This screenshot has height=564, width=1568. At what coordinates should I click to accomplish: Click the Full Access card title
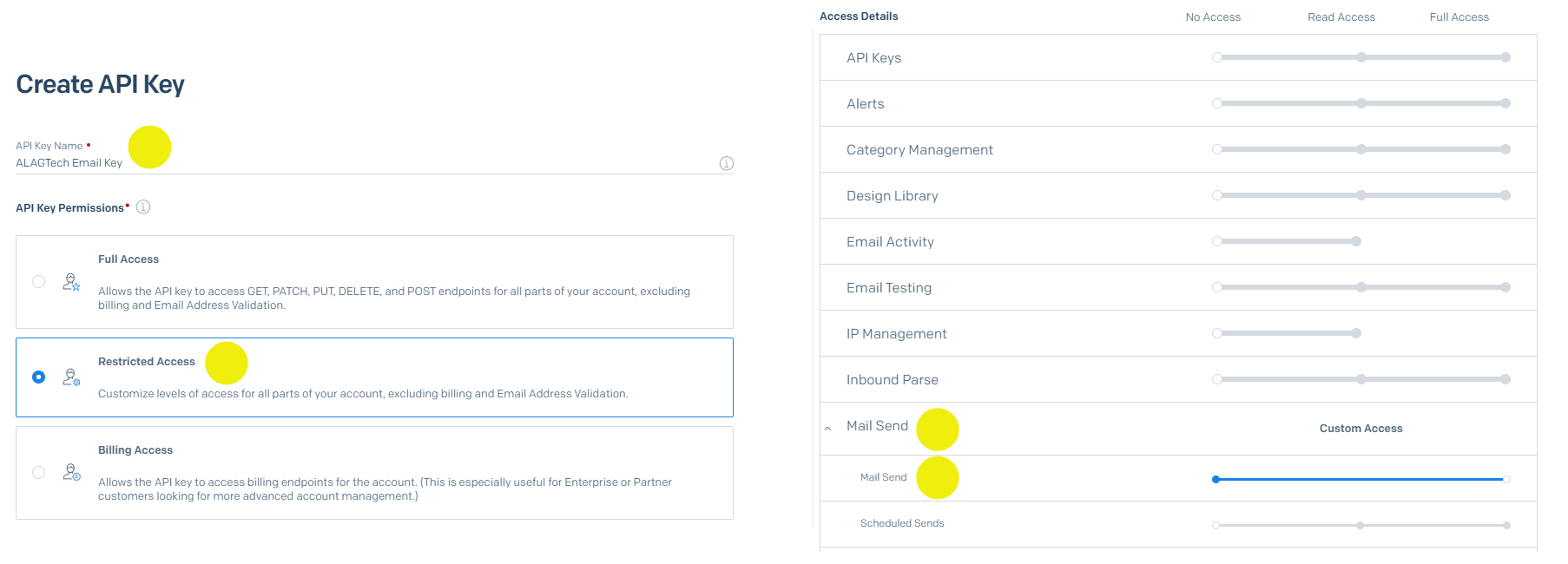(128, 259)
